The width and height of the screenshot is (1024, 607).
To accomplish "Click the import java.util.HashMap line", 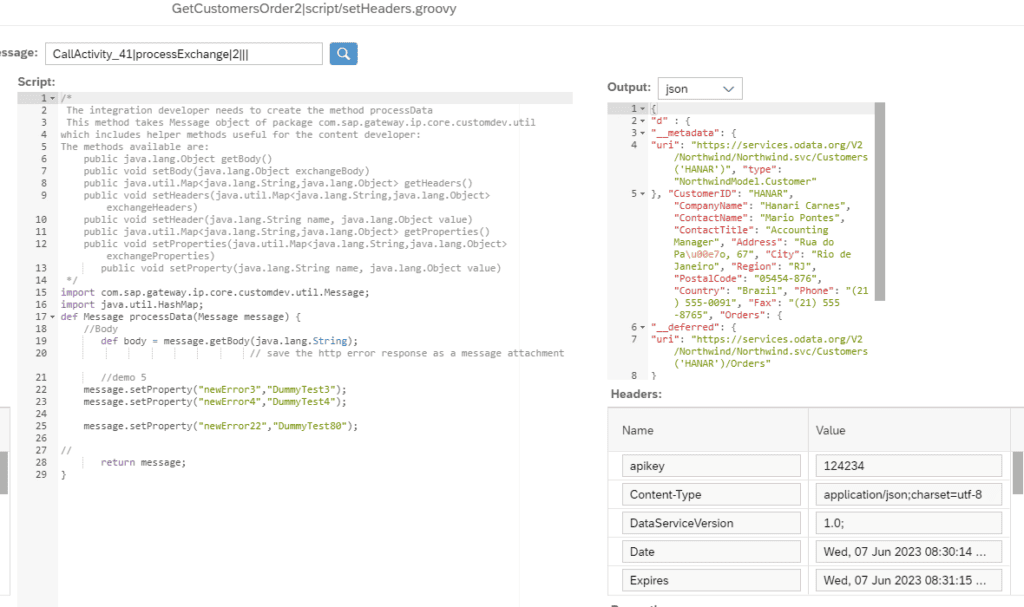I will (x=132, y=304).
